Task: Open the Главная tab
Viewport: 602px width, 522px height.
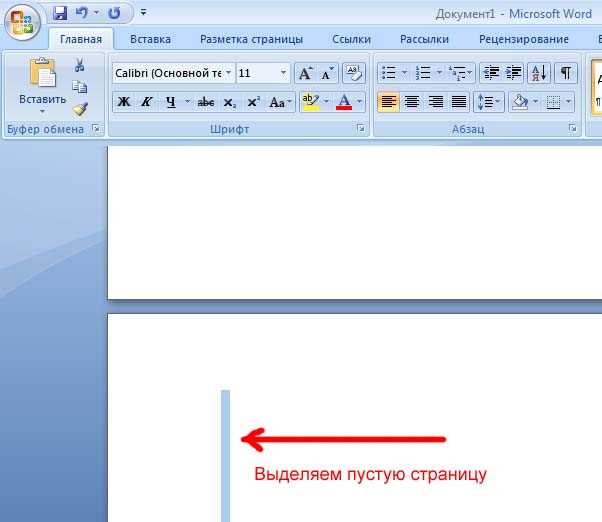Action: 81,39
